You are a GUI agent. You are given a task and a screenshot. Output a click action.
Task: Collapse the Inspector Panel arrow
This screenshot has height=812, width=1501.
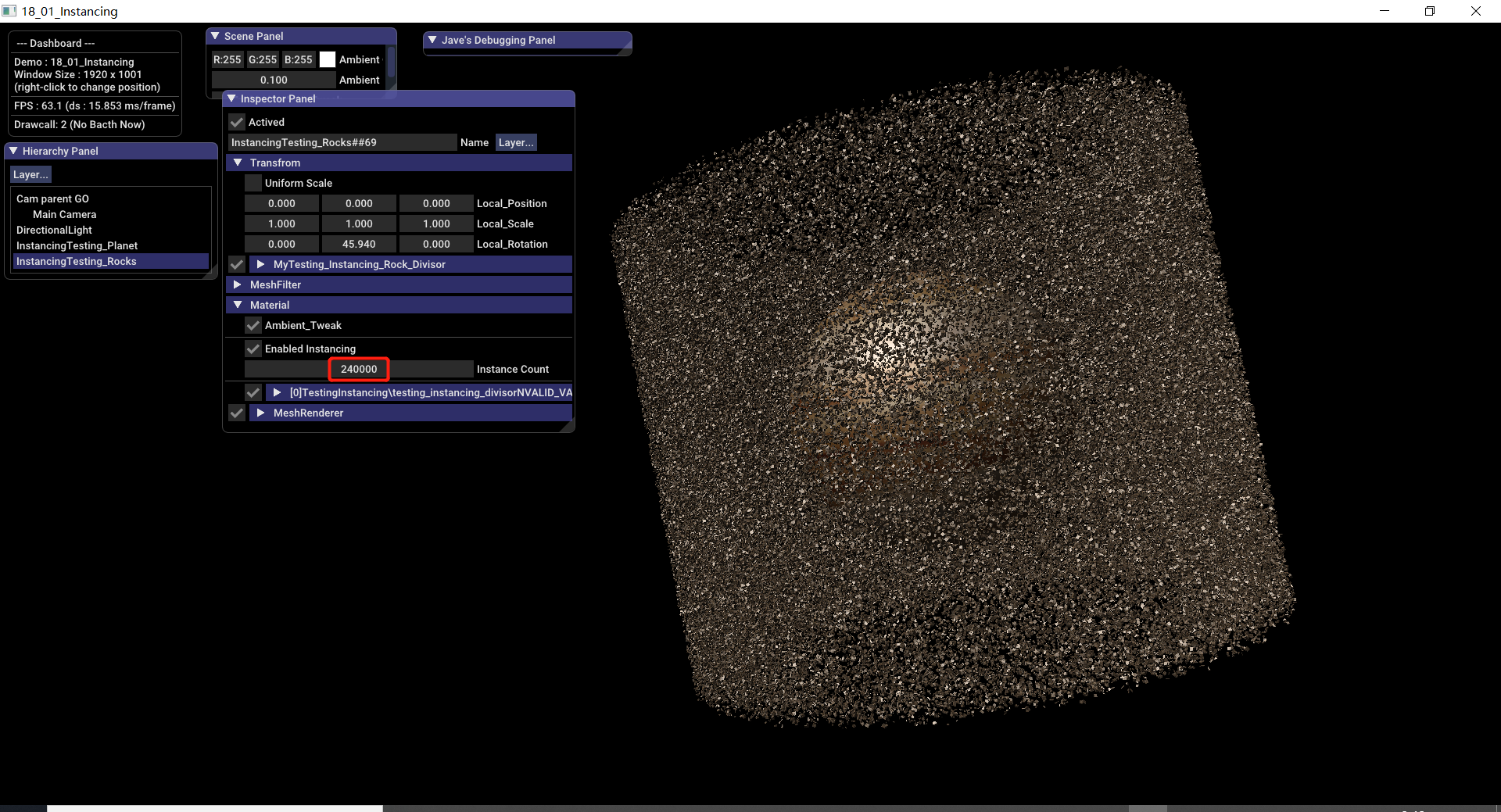(231, 98)
